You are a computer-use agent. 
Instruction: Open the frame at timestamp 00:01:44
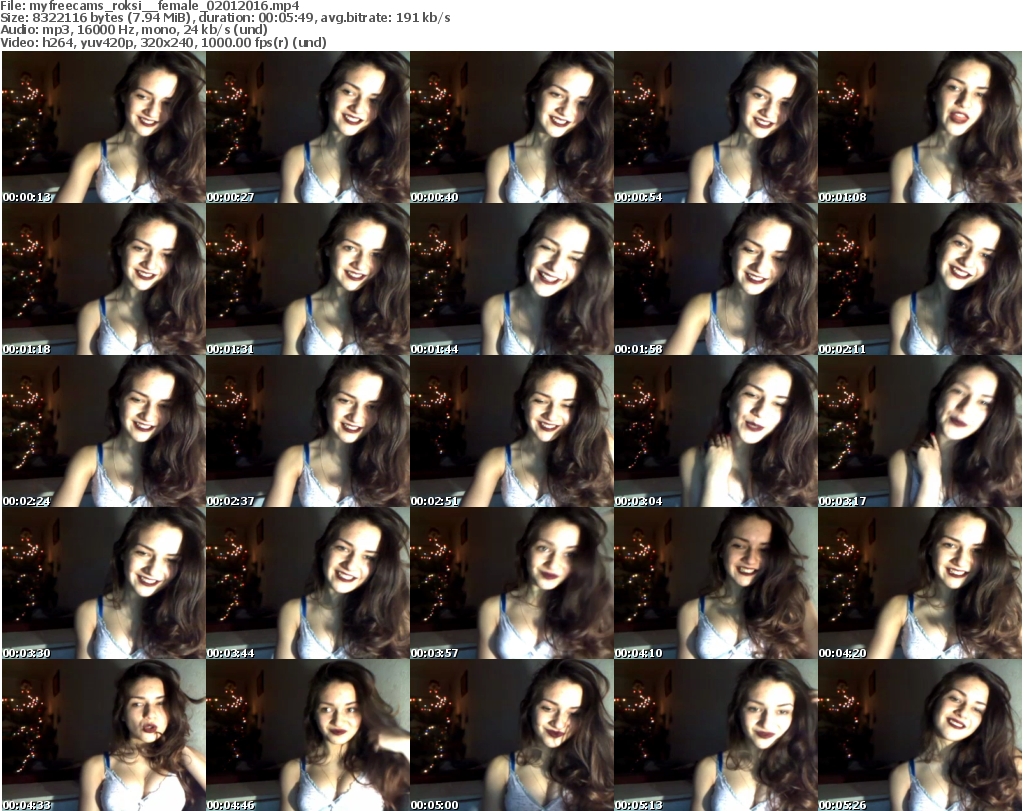click(x=511, y=279)
